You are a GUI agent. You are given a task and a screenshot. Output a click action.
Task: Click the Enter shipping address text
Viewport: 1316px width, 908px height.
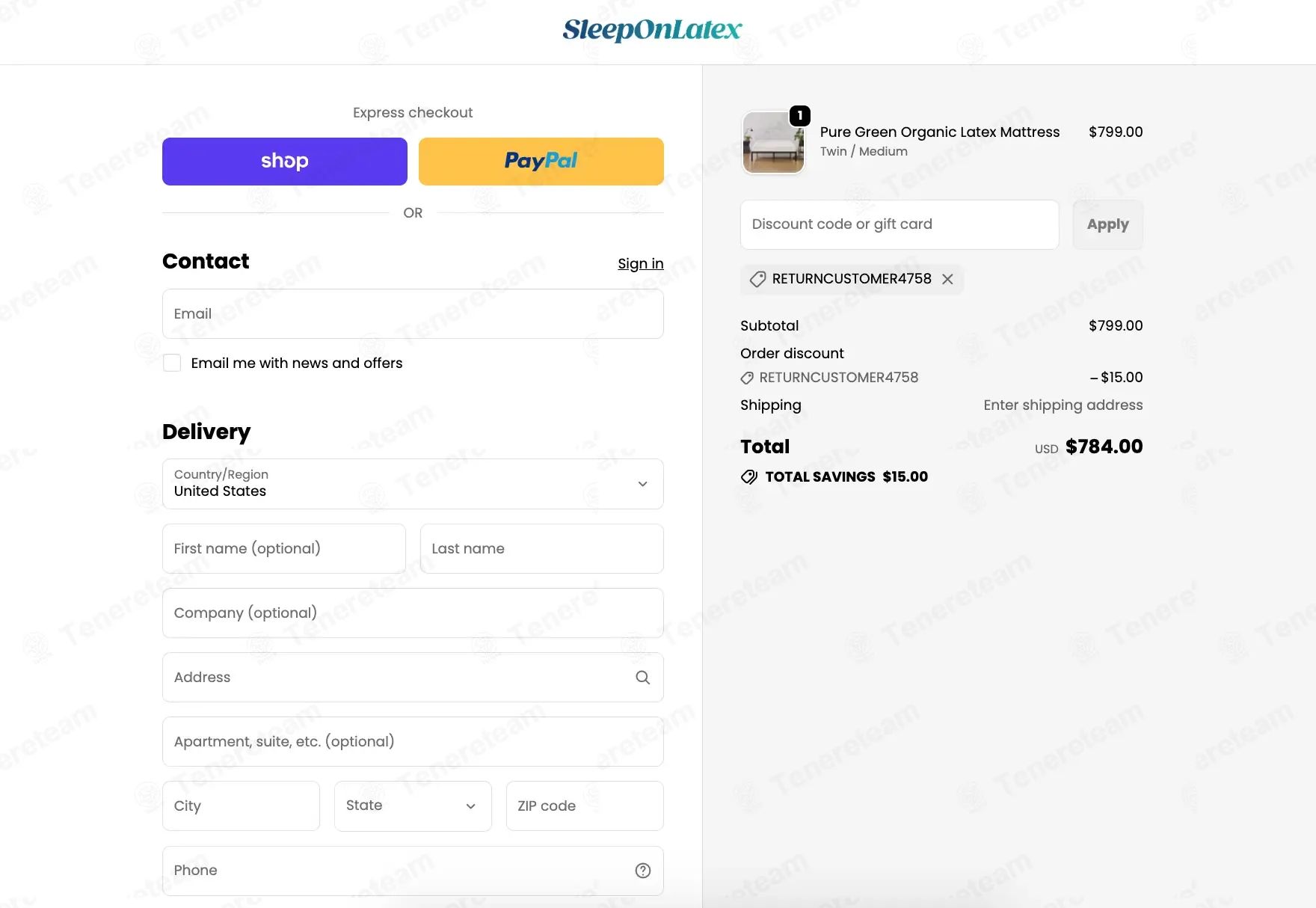[1063, 405]
